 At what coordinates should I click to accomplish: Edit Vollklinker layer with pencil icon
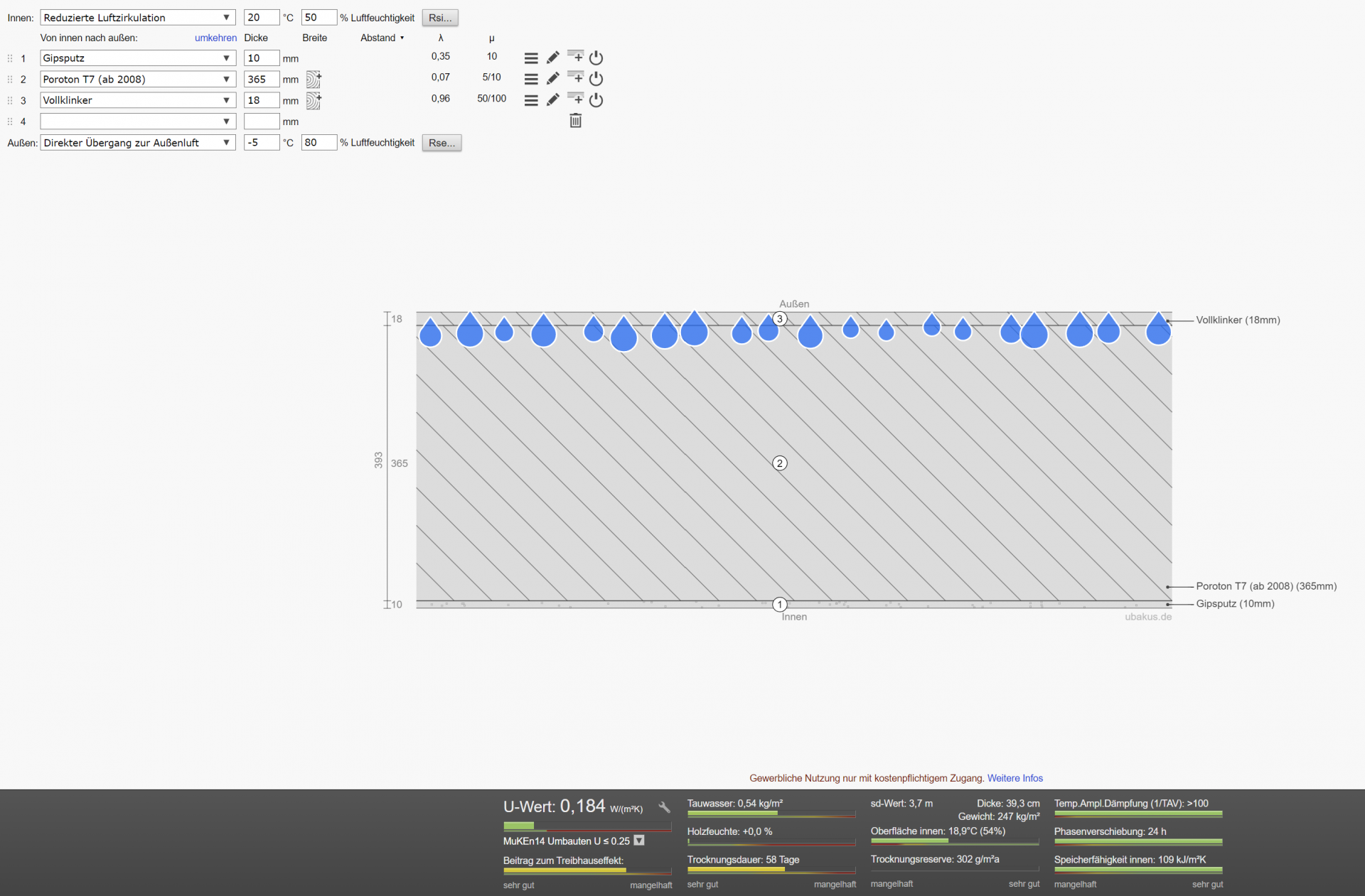(x=553, y=100)
